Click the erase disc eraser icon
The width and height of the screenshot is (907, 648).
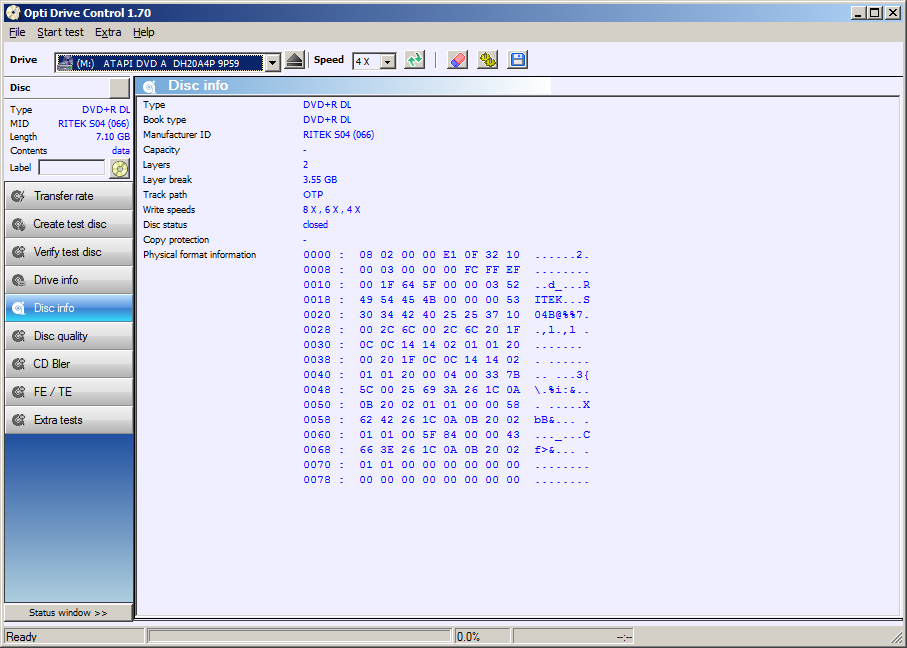[x=458, y=60]
